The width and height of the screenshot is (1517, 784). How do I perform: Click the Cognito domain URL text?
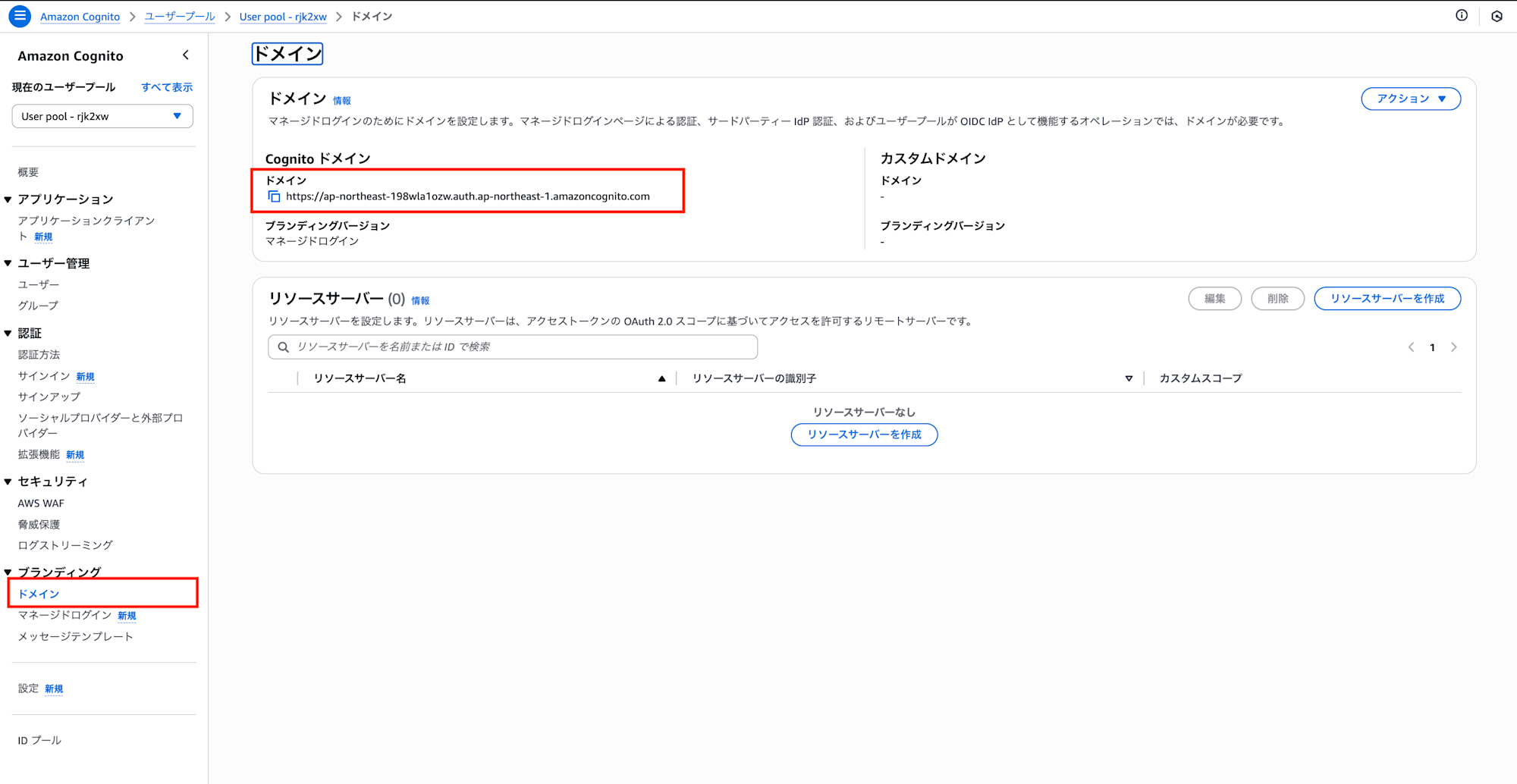[x=468, y=196]
